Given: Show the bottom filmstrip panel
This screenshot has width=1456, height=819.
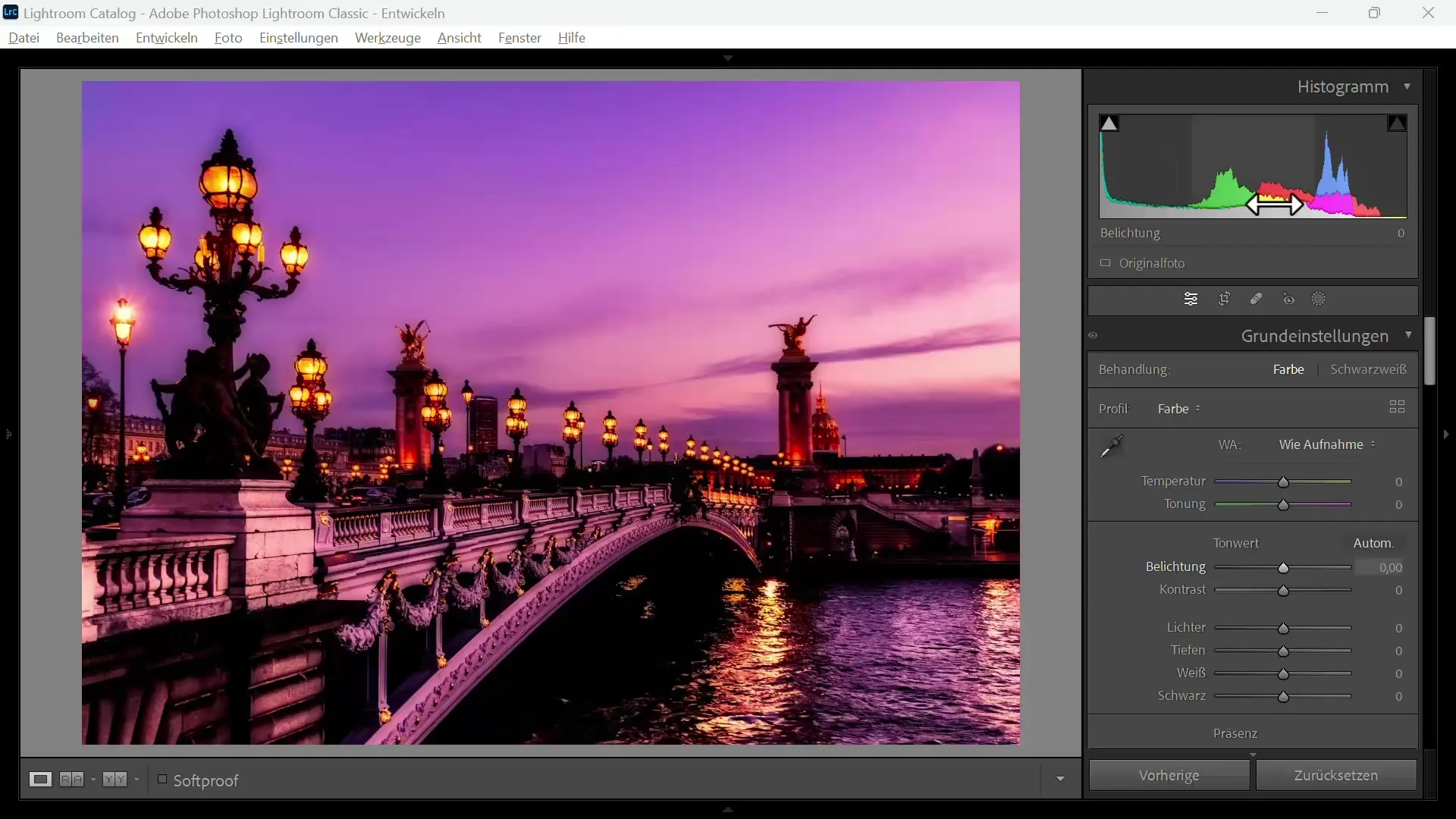Looking at the screenshot, I should 728,810.
